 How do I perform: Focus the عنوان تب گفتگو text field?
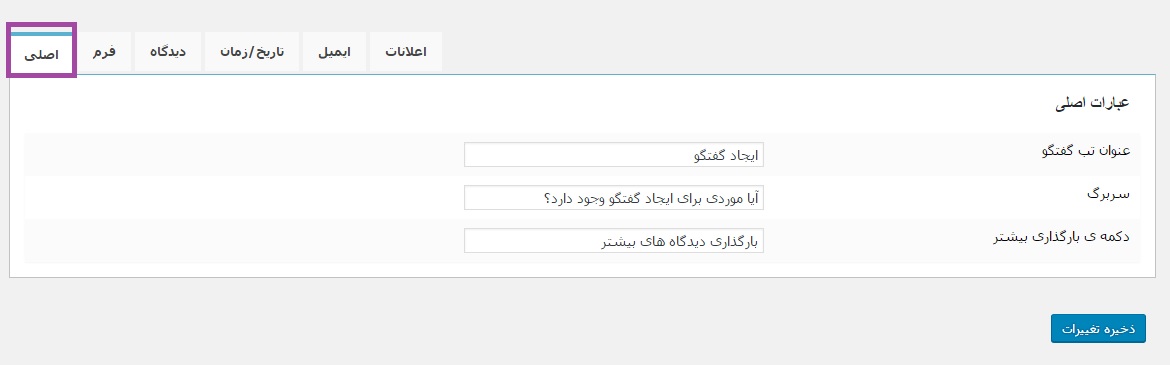coord(613,155)
